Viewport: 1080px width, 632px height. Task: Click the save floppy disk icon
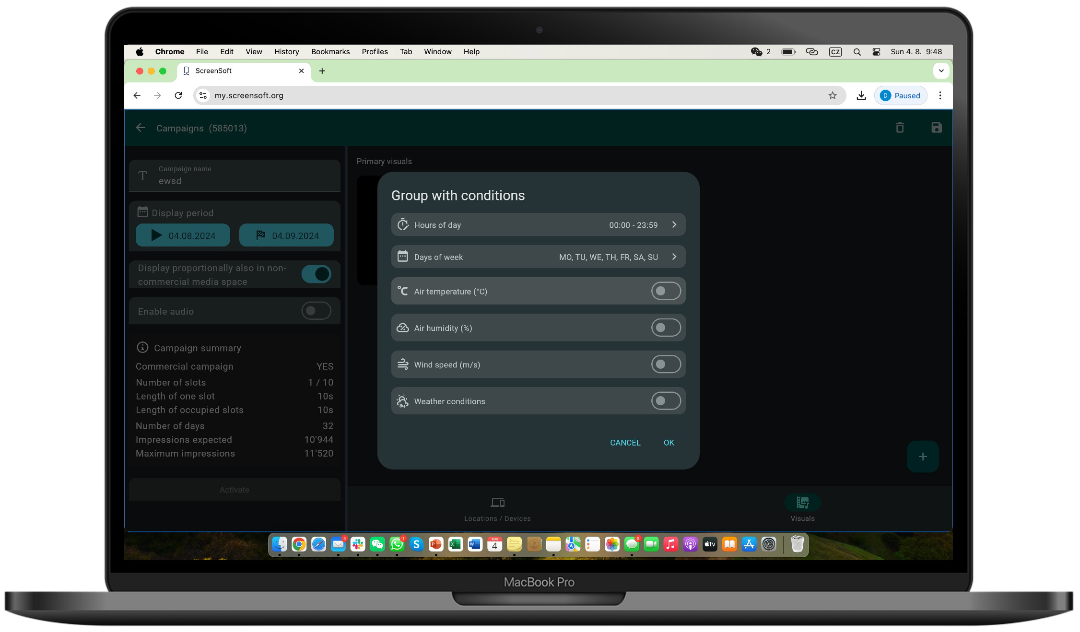[x=936, y=128]
